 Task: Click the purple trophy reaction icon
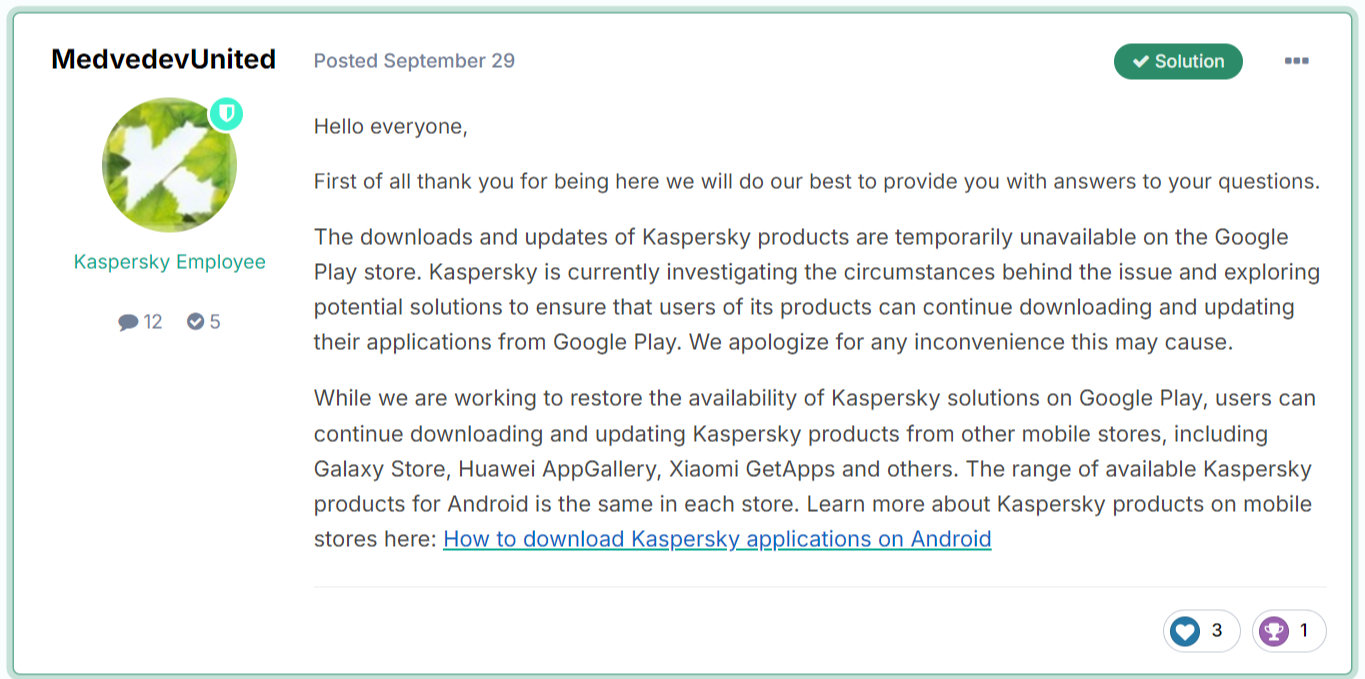1273,631
